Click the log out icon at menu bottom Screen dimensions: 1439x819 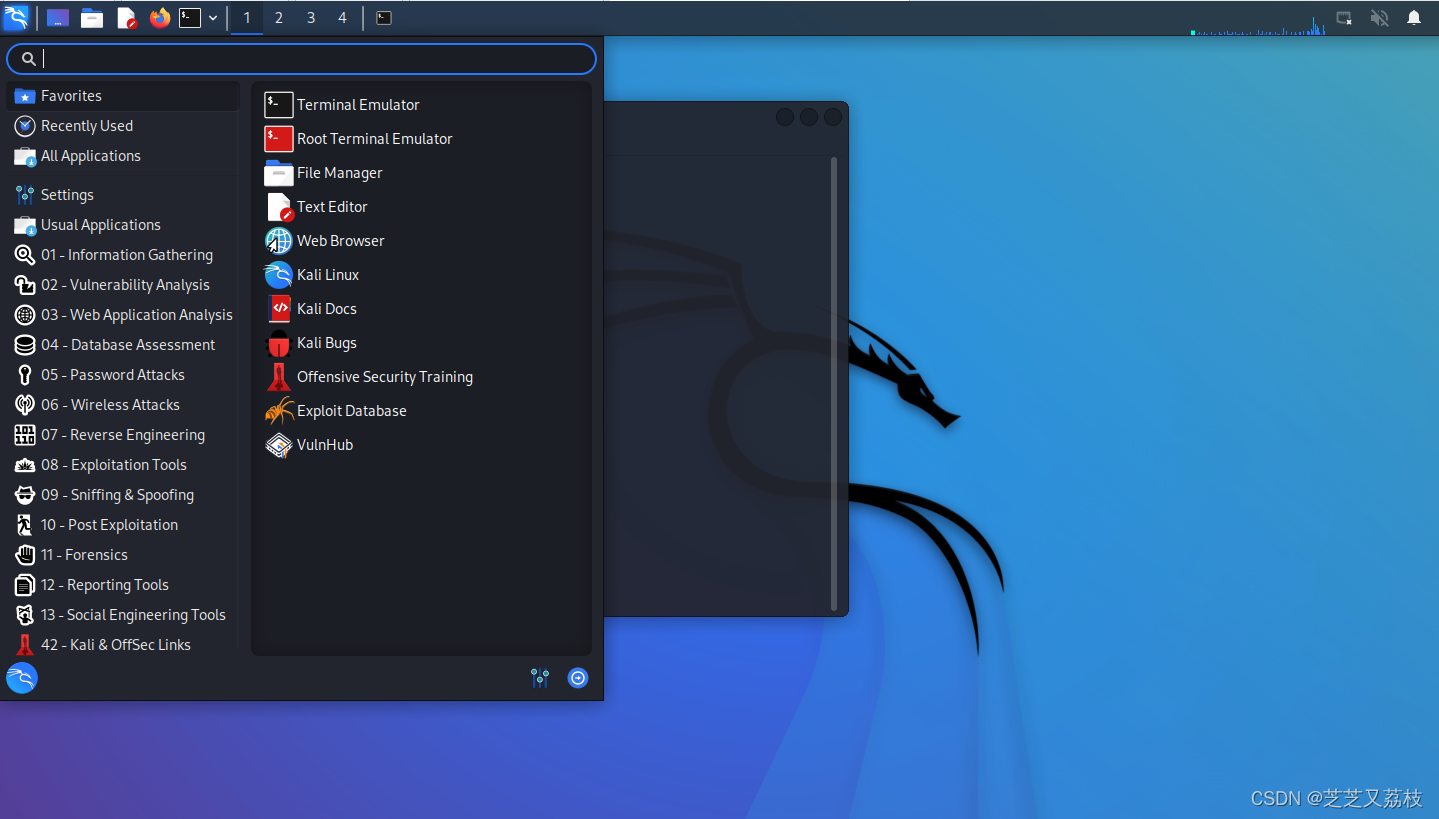pyautogui.click(x=578, y=678)
